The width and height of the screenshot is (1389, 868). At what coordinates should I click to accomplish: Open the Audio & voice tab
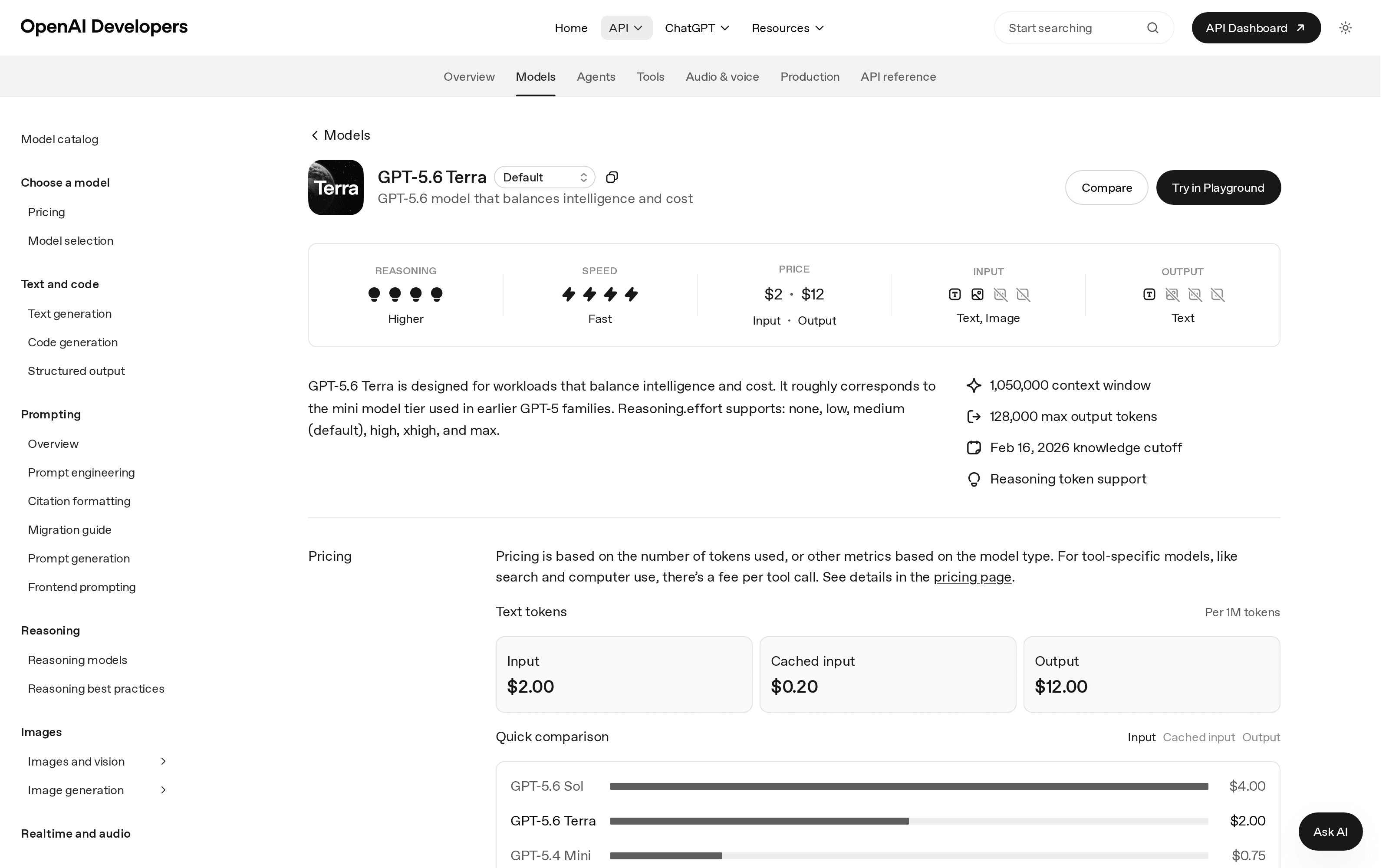722,76
